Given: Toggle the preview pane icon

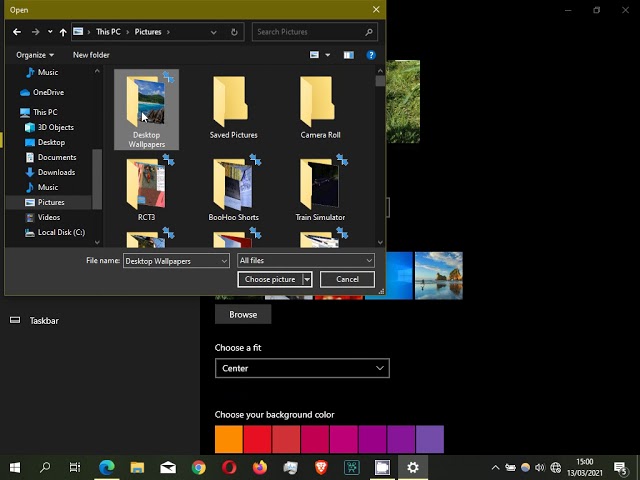Looking at the screenshot, I should 349,55.
